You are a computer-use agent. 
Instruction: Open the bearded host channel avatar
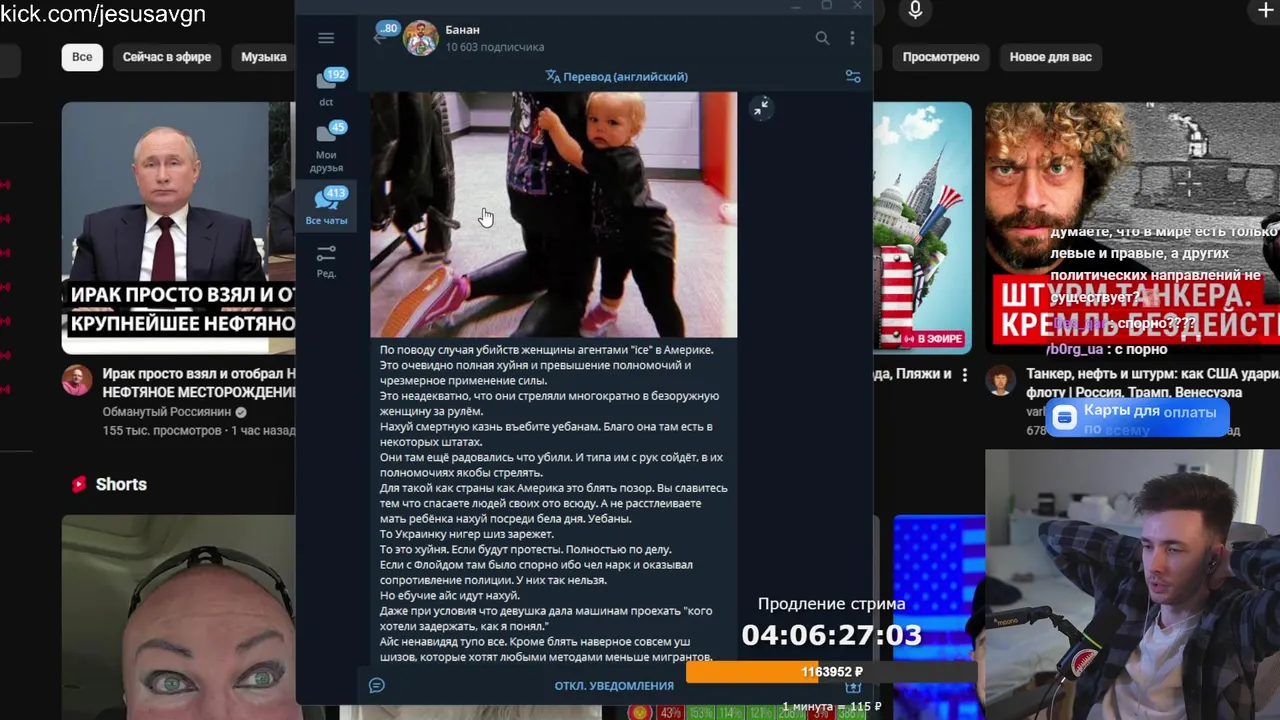1001,380
